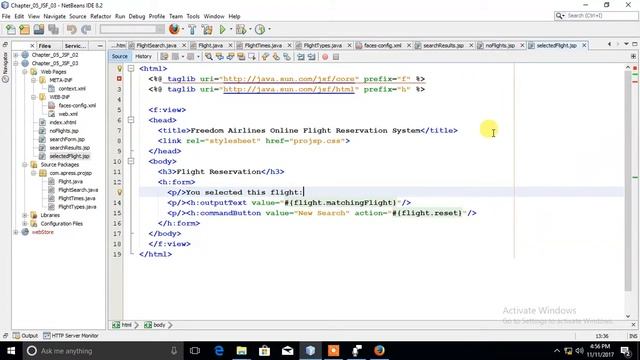The image size is (640, 360).
Task: Click the Windows Start button
Action: point(11,351)
